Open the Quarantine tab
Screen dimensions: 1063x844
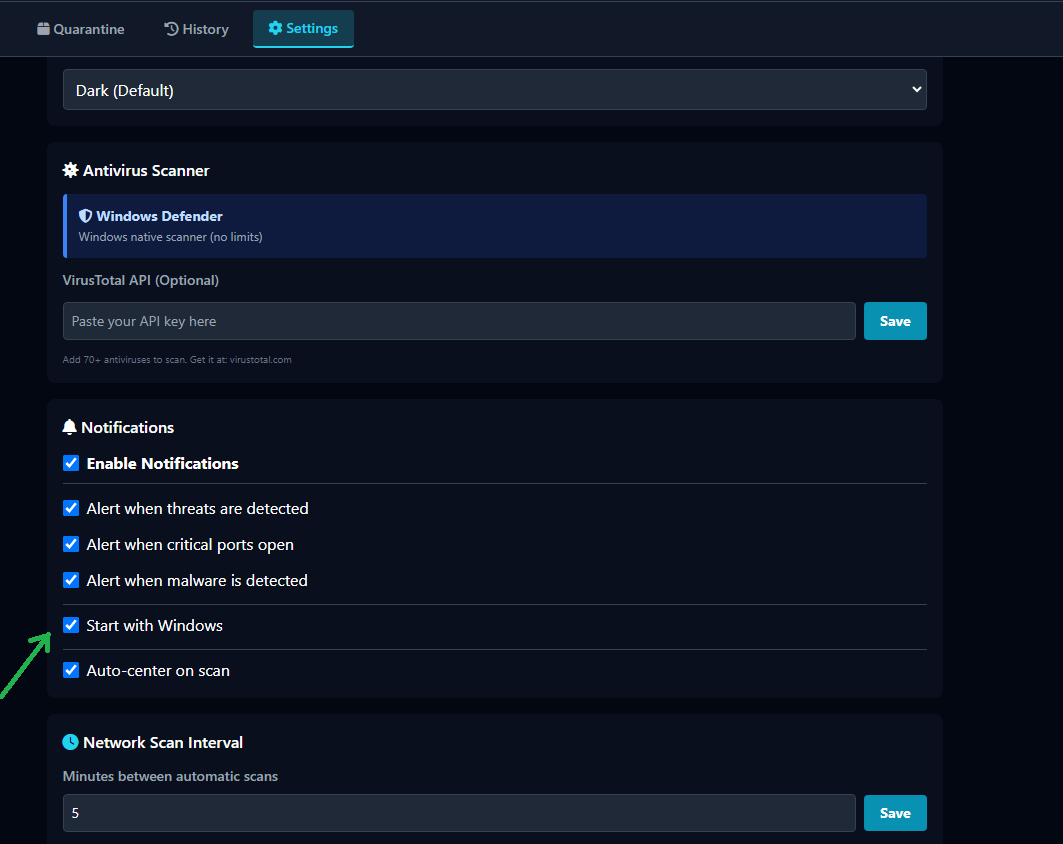(81, 29)
